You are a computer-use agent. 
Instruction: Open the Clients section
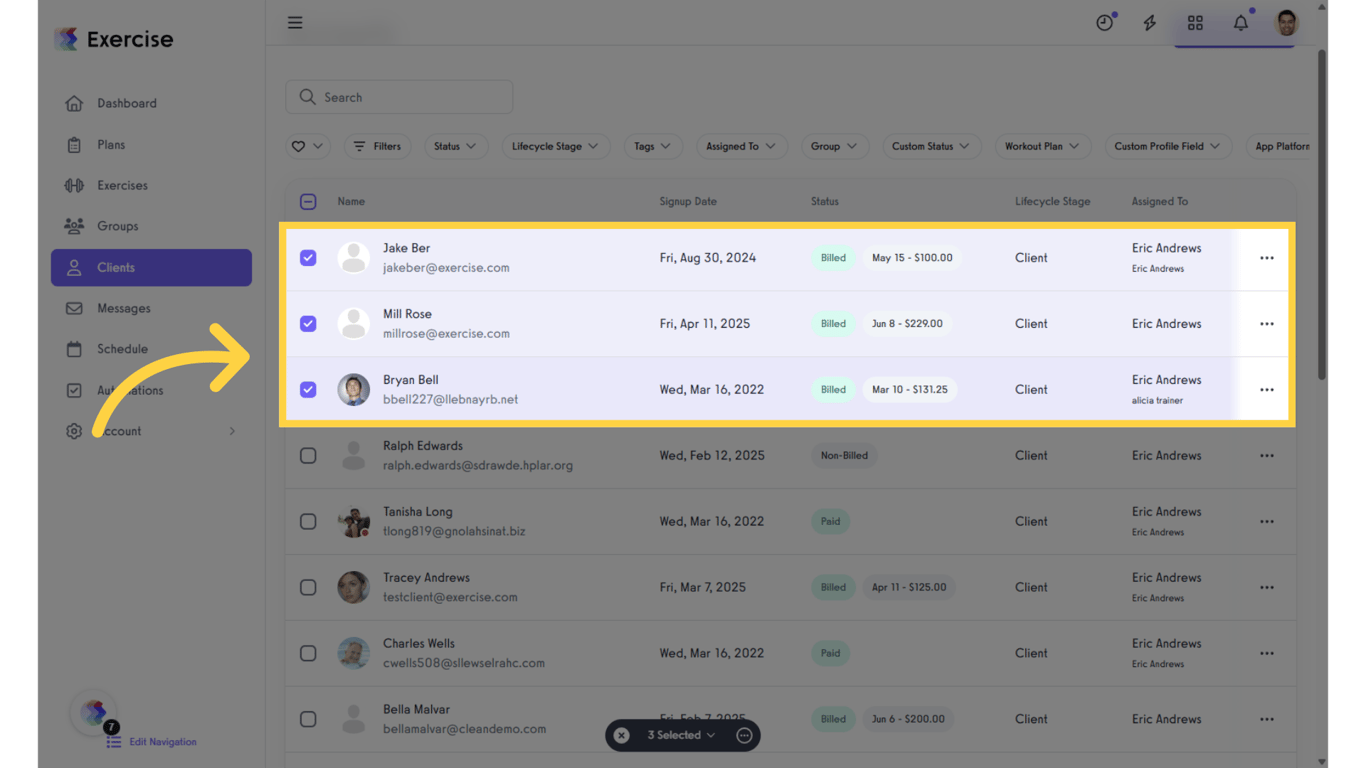coord(116,267)
